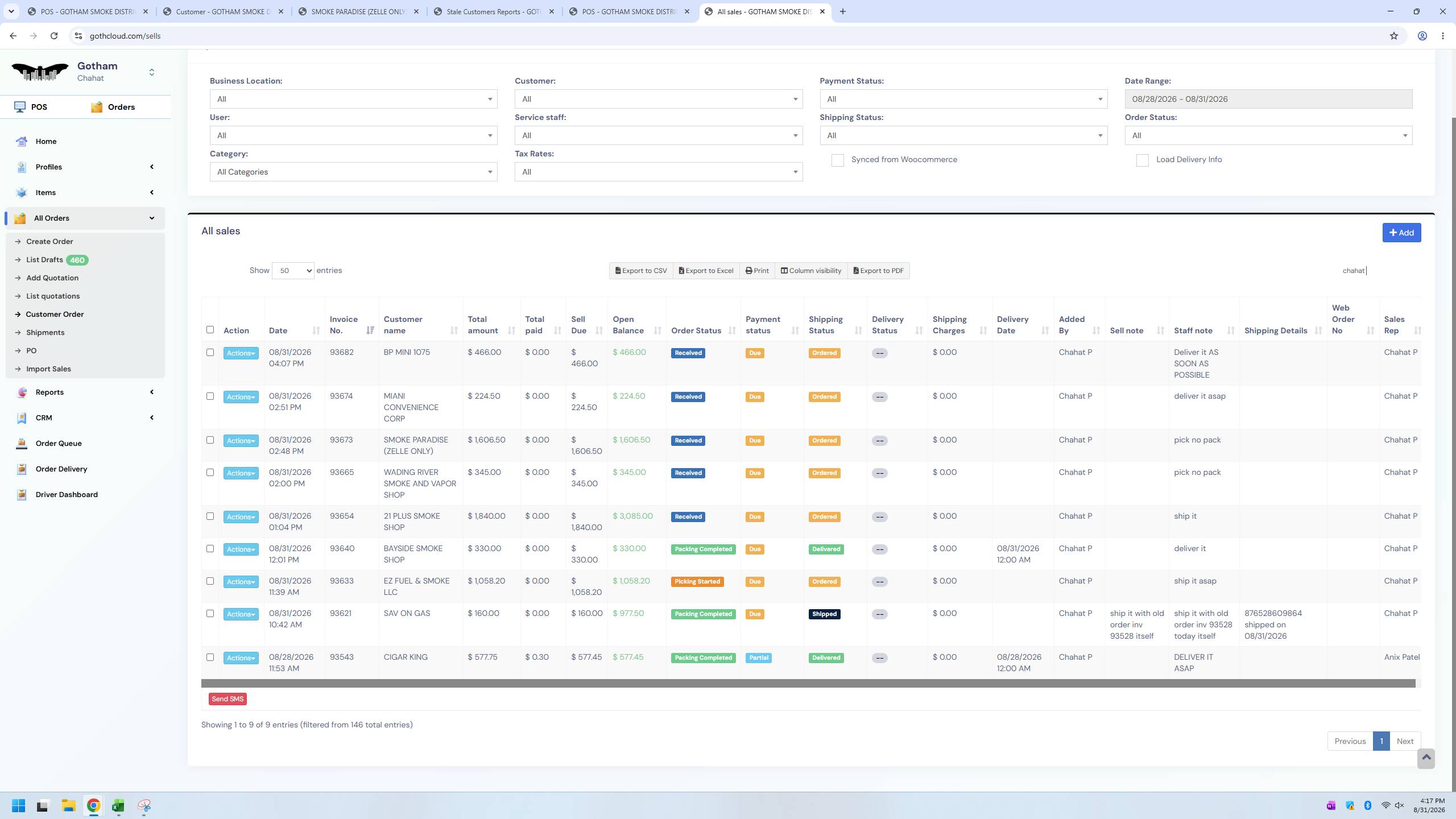Click the table's horizontal scrollbar

pyautogui.click(x=808, y=684)
